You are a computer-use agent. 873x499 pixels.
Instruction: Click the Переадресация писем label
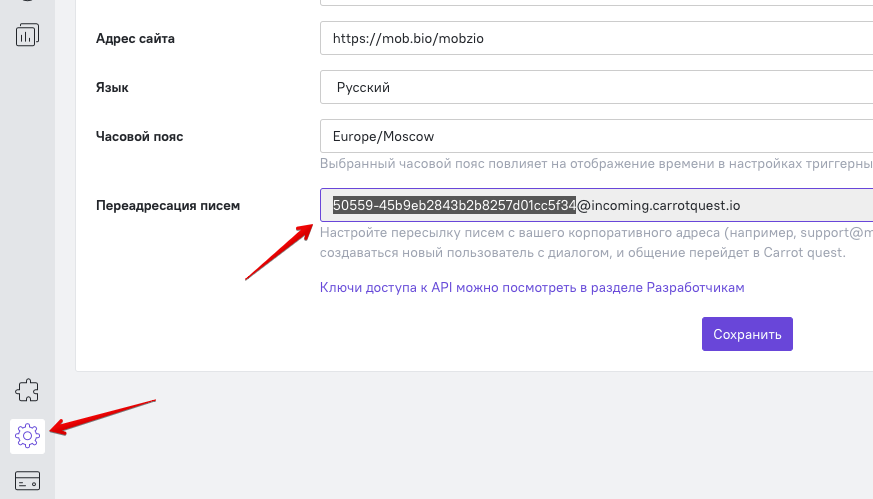(x=168, y=206)
